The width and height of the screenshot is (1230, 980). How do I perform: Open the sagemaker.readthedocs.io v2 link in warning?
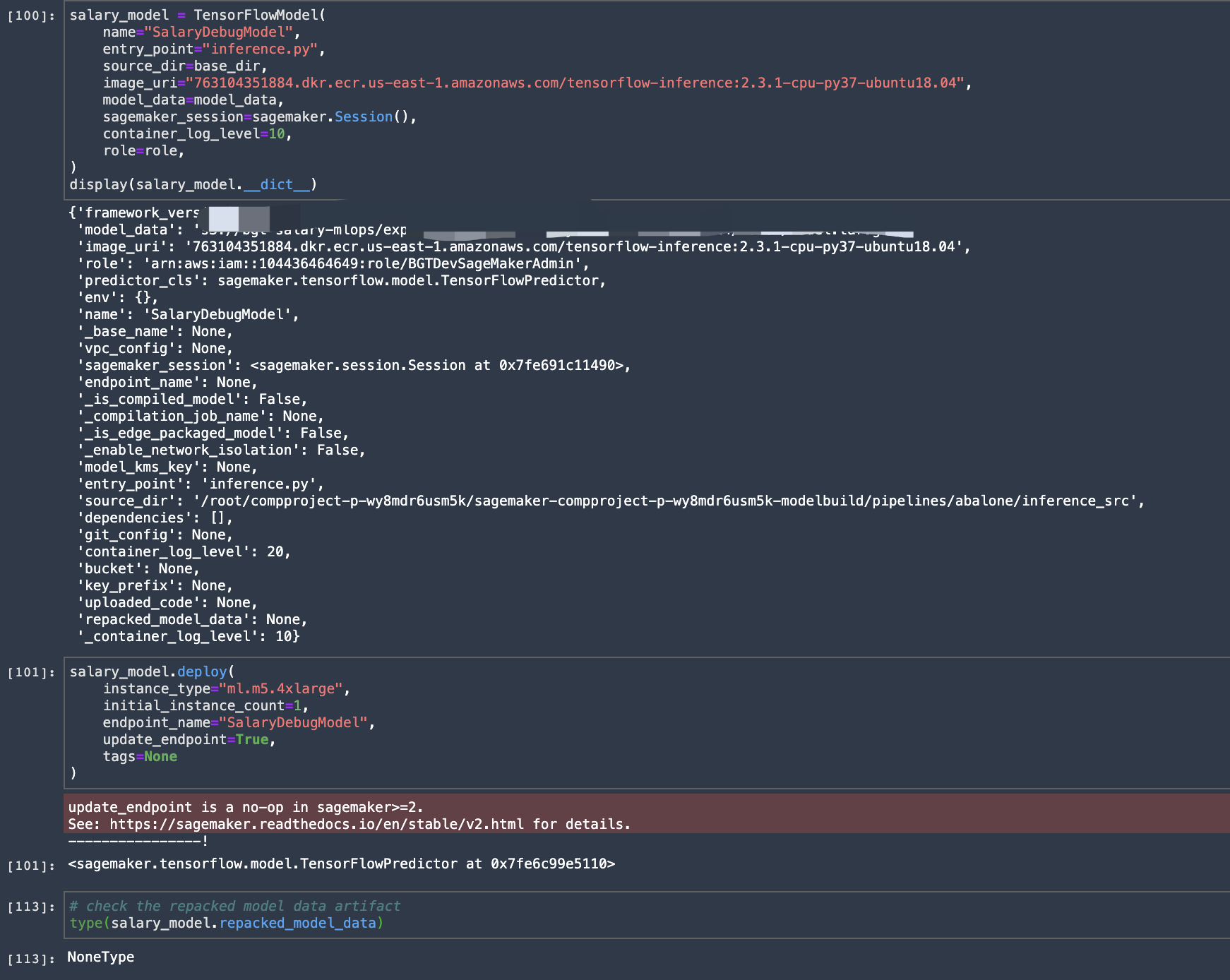[316, 824]
